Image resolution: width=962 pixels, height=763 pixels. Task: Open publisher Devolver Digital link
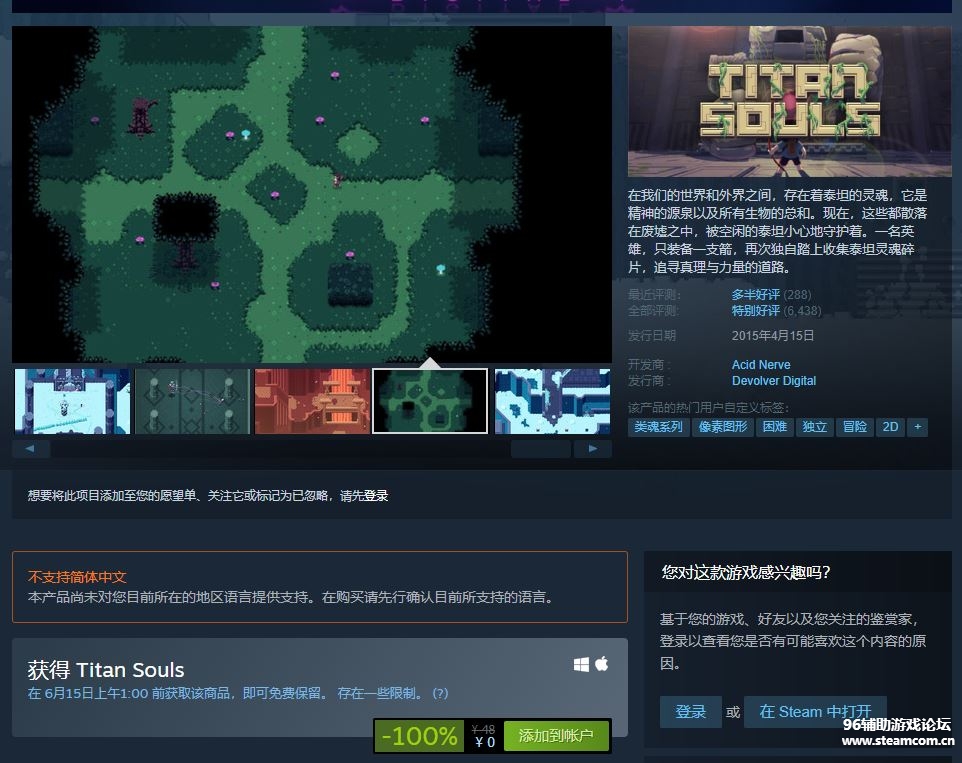click(x=773, y=381)
